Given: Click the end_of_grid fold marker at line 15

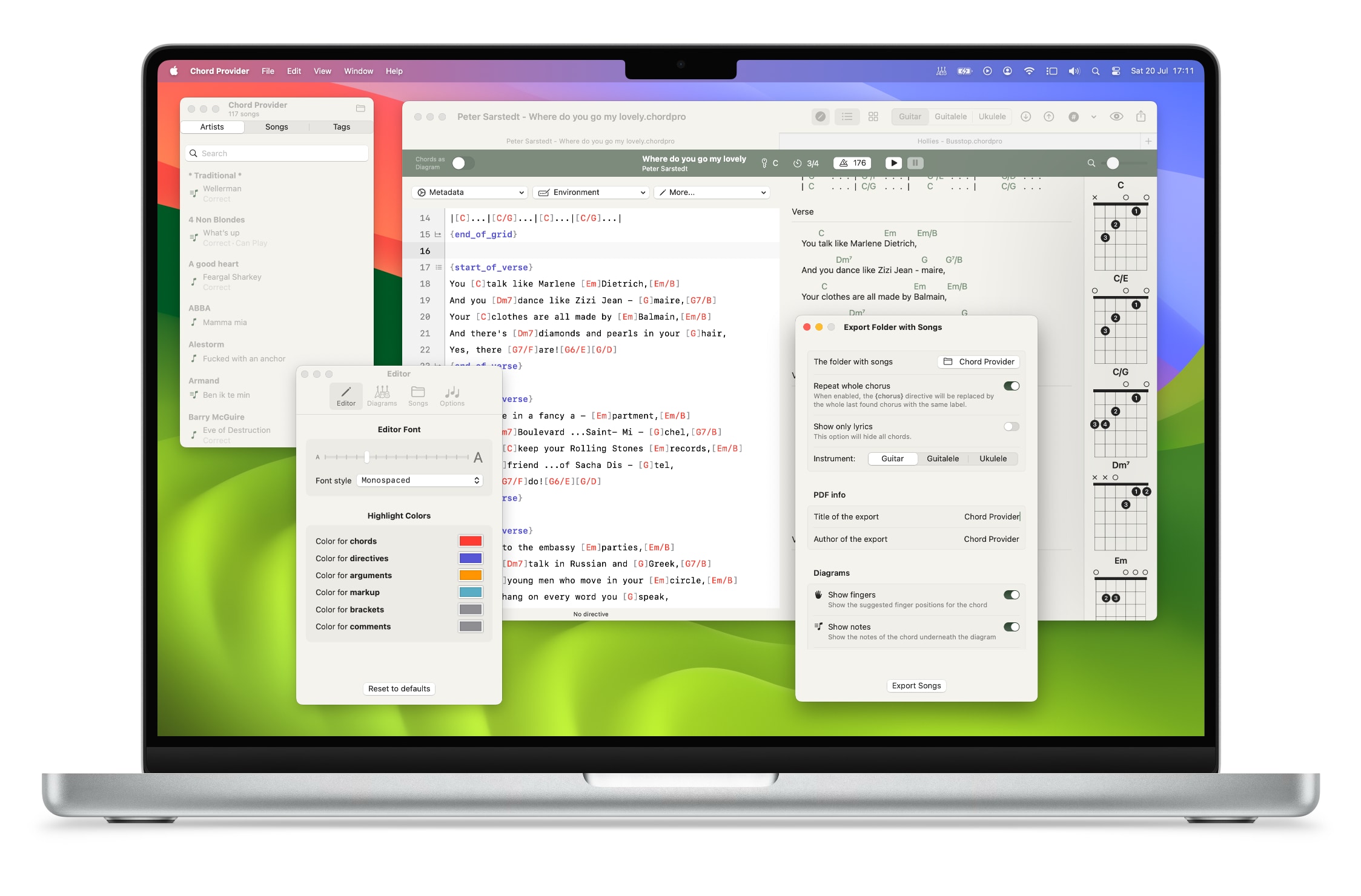Looking at the screenshot, I should tap(438, 234).
